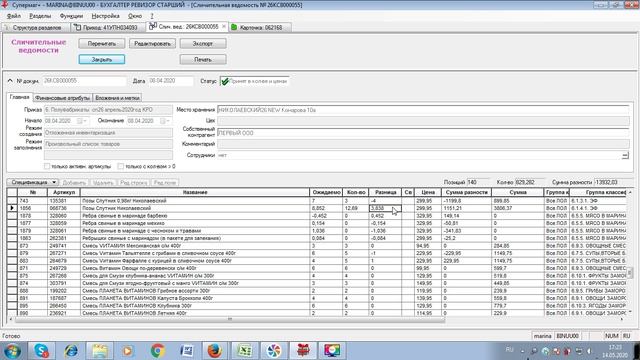Click the Печать button
Viewport: 640px width, 360px height.
coord(203,60)
